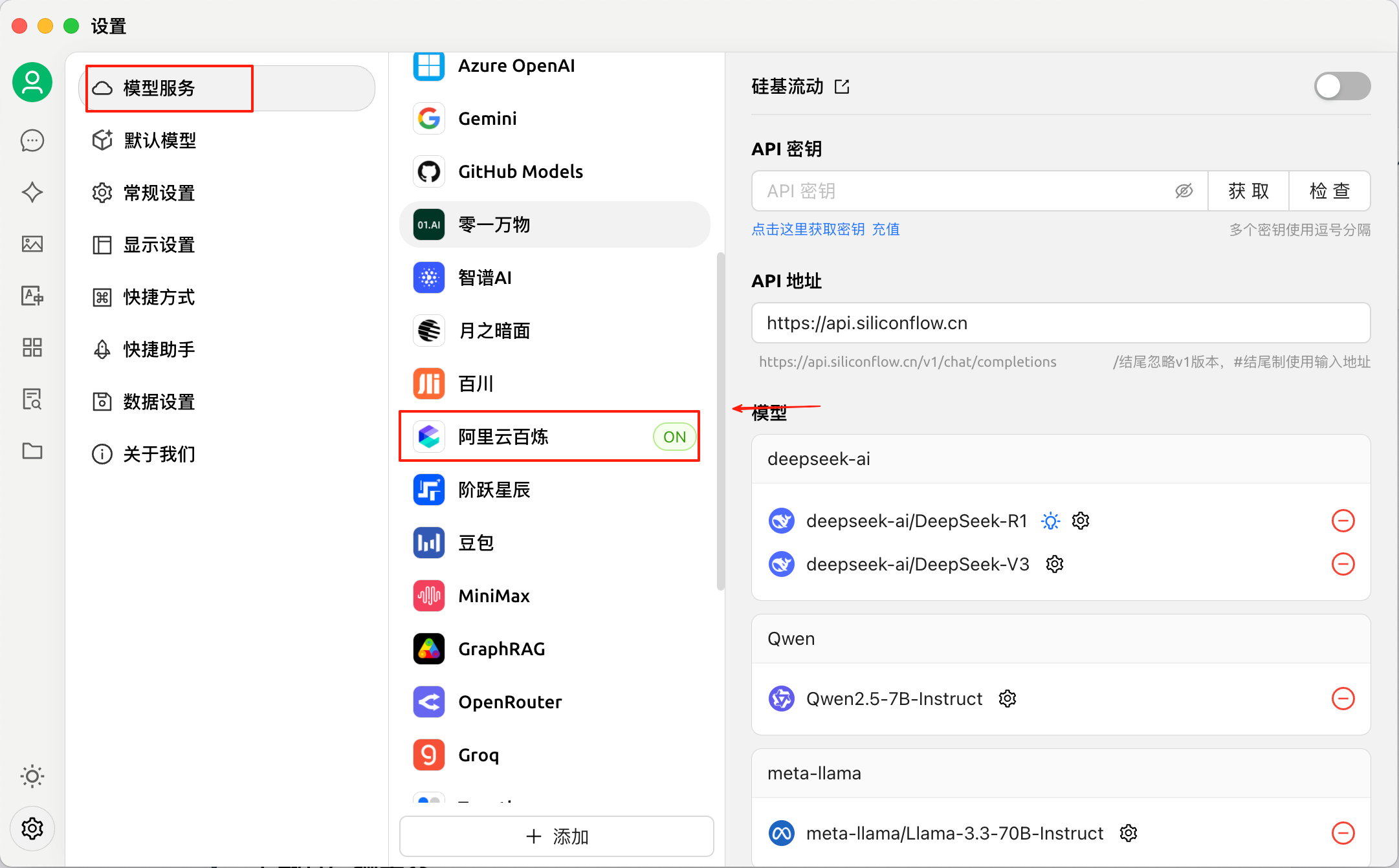Image resolution: width=1399 pixels, height=868 pixels.
Task: Select the Gemini provider
Action: [555, 118]
